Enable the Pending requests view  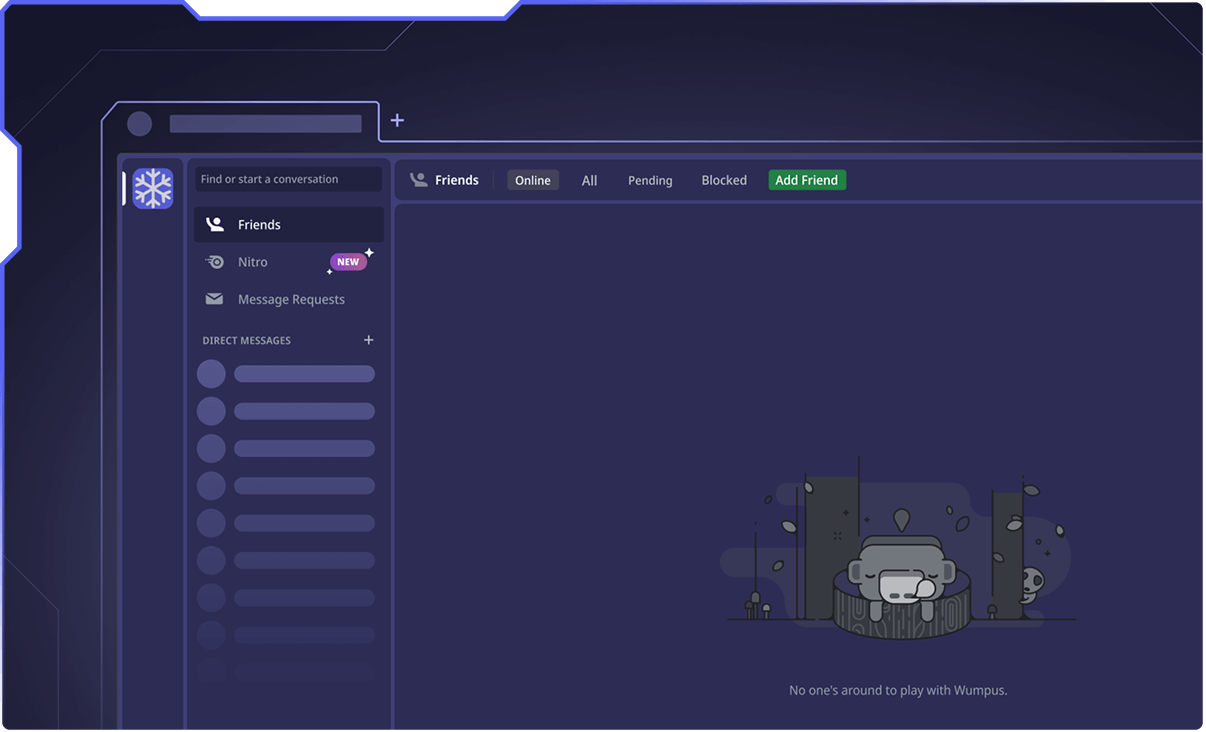coord(649,180)
